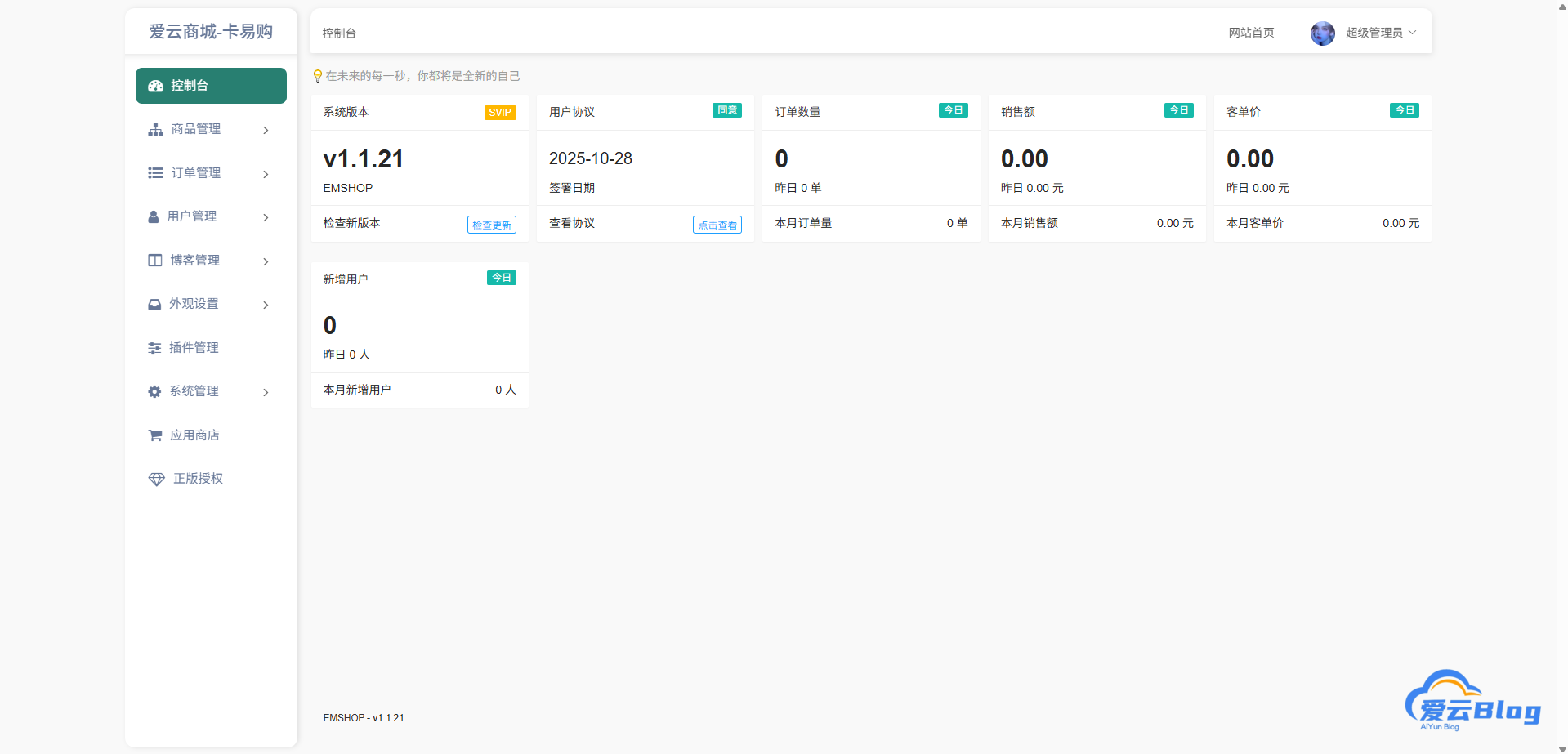Expand the 外观设置 submenu
This screenshot has width=1568, height=754.
pos(265,304)
